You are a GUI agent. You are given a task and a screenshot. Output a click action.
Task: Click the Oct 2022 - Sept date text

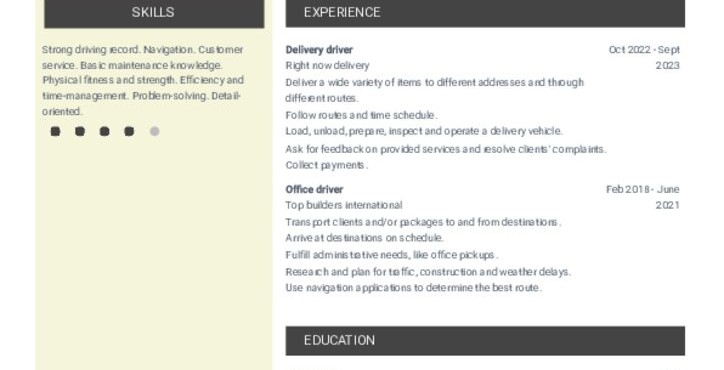coord(644,50)
